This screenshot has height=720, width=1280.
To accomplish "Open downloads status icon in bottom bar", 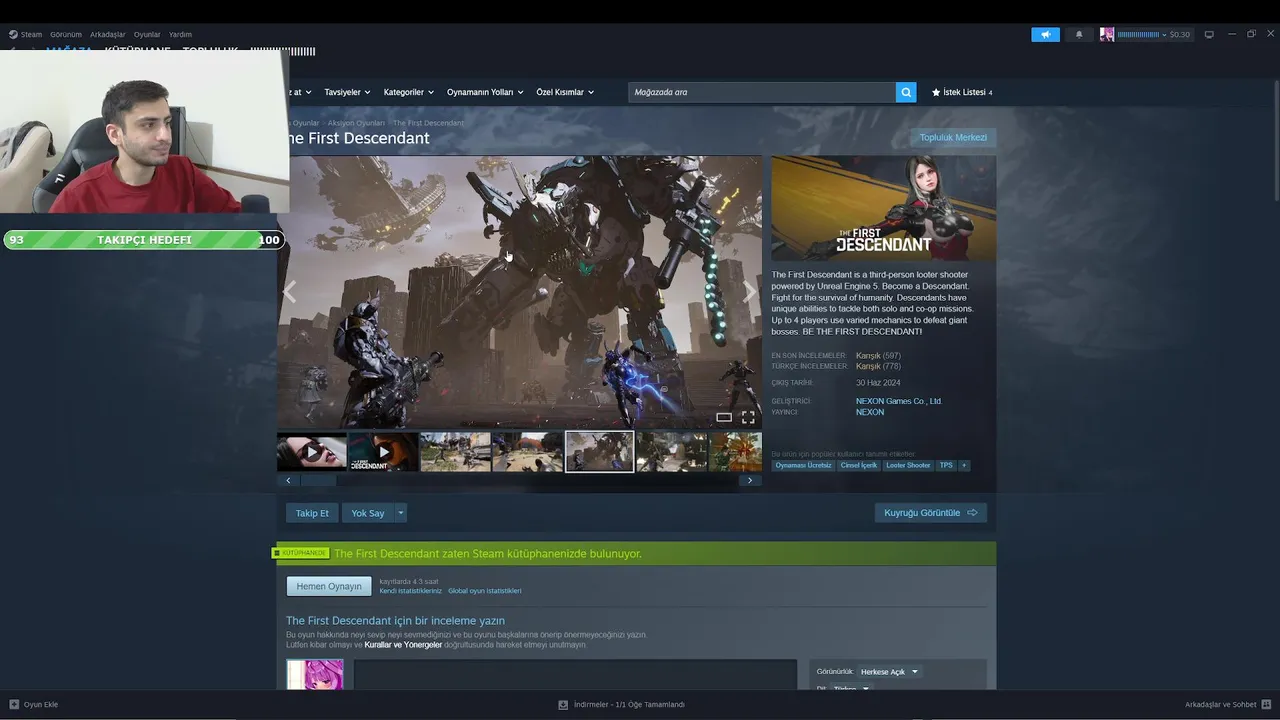I will pos(563,704).
